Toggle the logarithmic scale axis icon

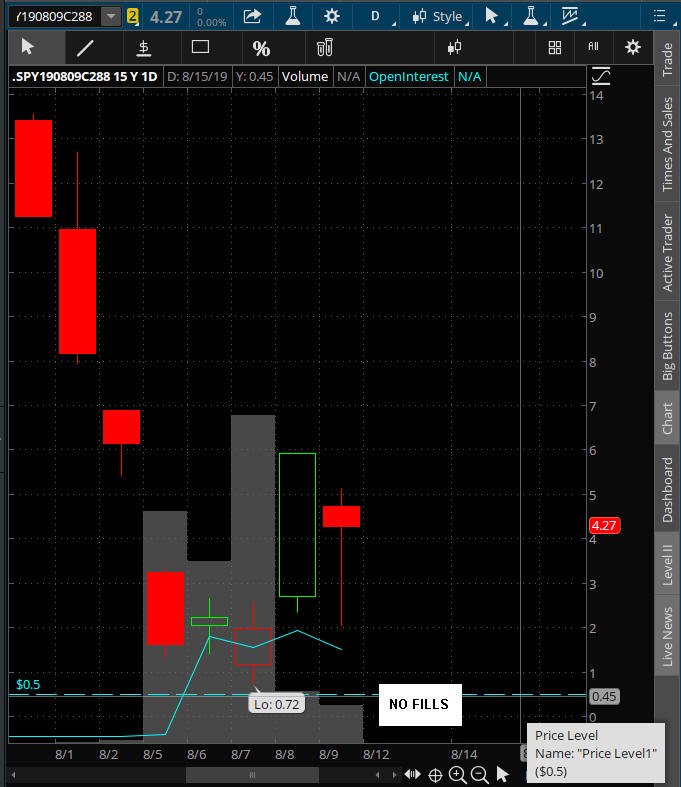pos(601,76)
